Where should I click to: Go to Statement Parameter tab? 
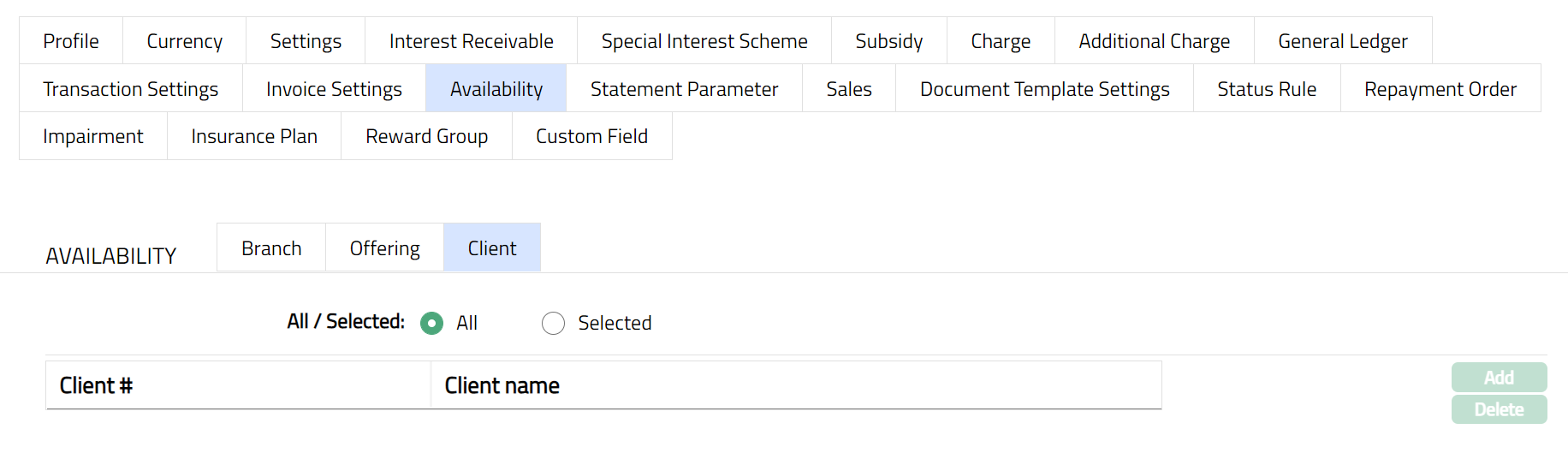[684, 89]
